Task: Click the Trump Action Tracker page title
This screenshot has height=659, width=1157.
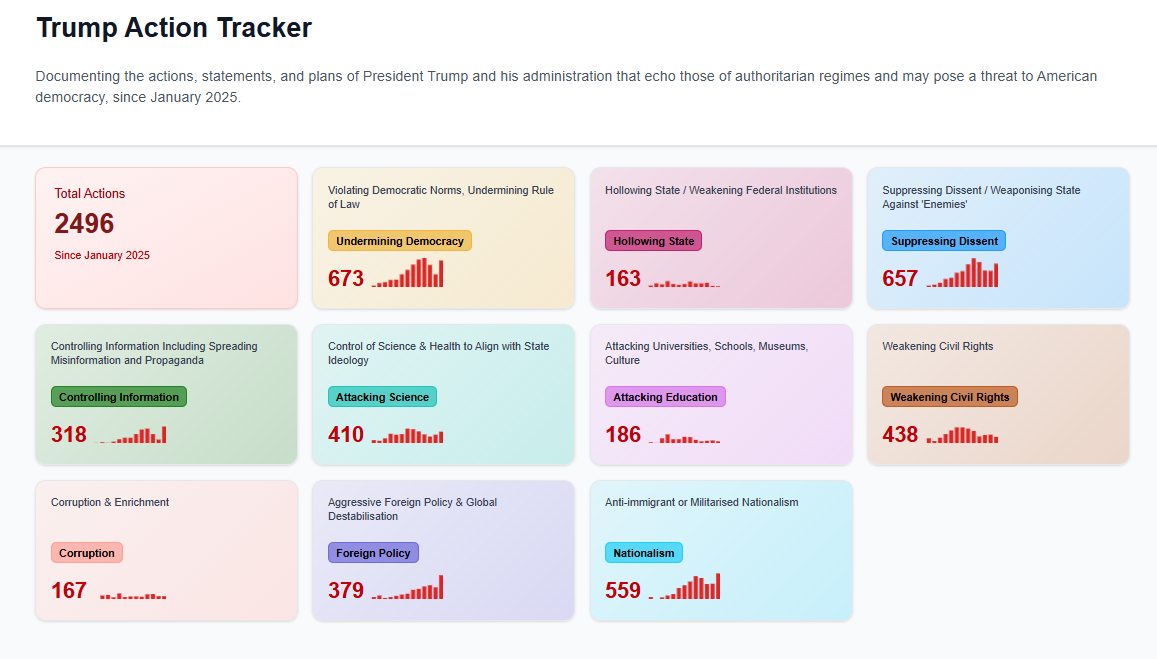Action: [174, 28]
